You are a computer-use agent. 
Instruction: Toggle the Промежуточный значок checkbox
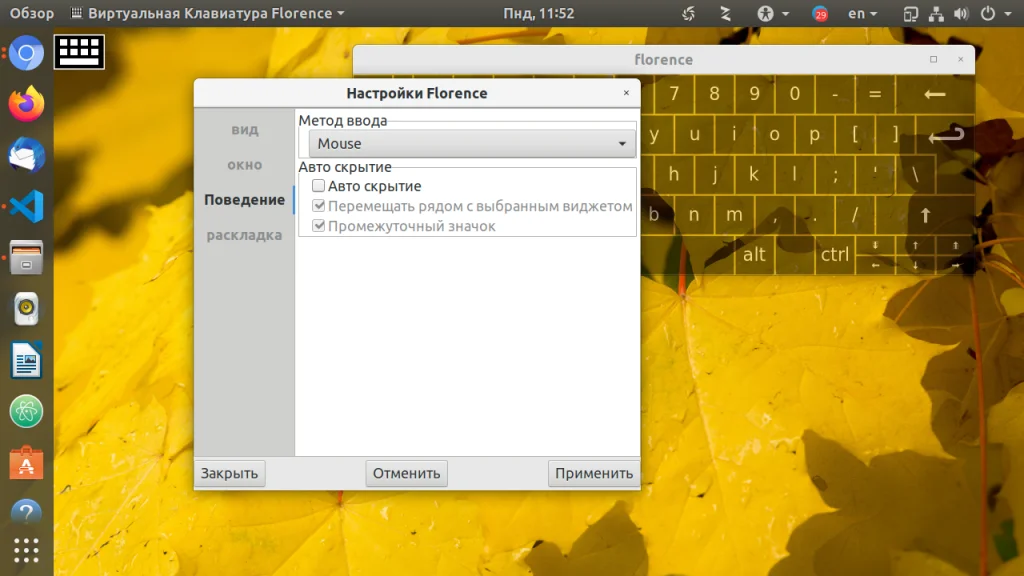[x=318, y=226]
